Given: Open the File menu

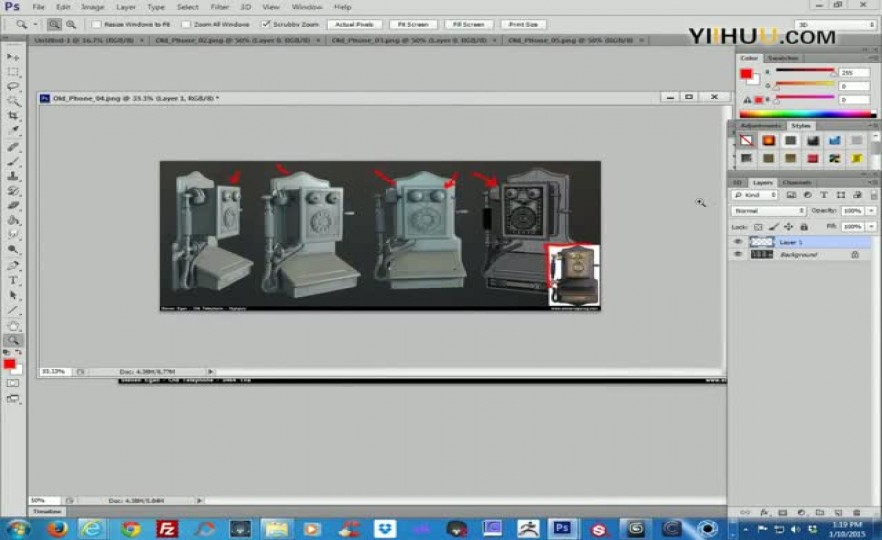Looking at the screenshot, I should click(x=38, y=7).
